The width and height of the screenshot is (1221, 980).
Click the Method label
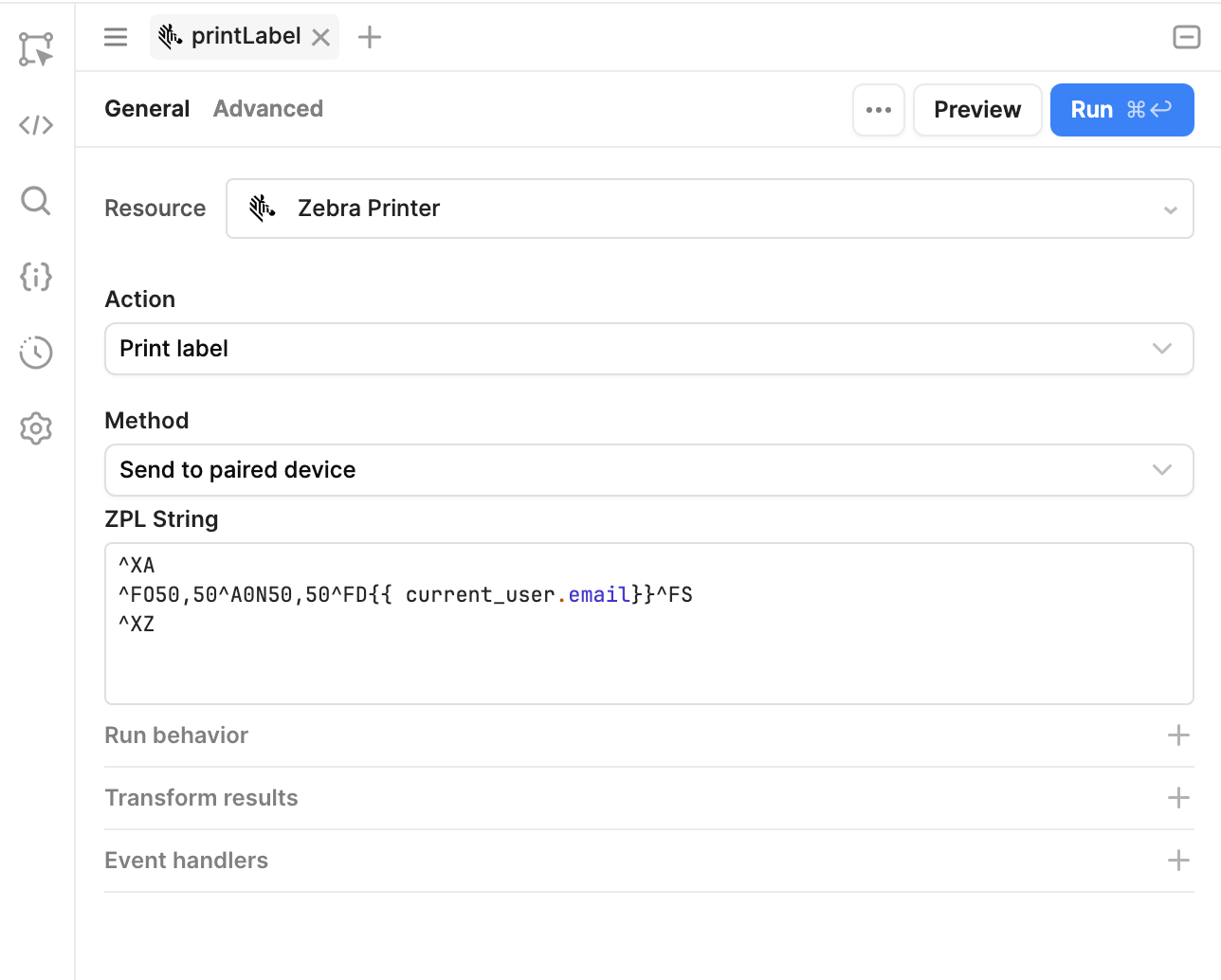tap(147, 421)
